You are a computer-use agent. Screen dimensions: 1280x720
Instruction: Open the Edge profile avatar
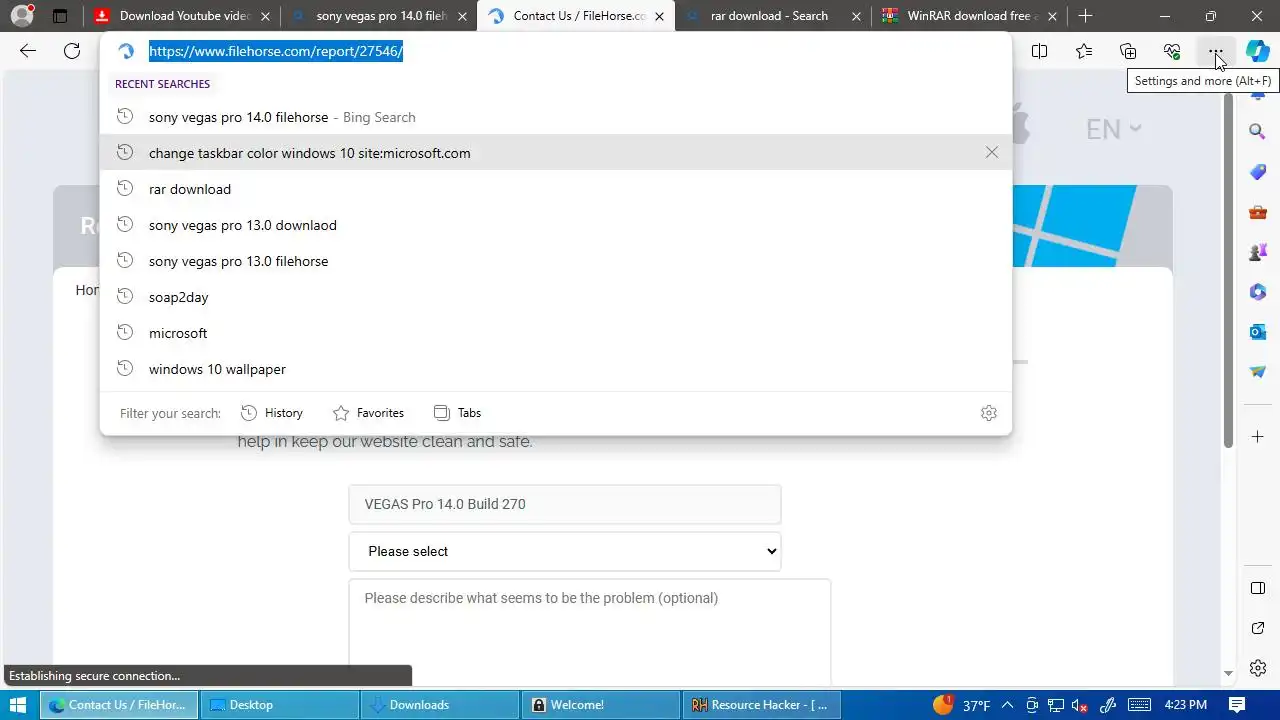22,16
